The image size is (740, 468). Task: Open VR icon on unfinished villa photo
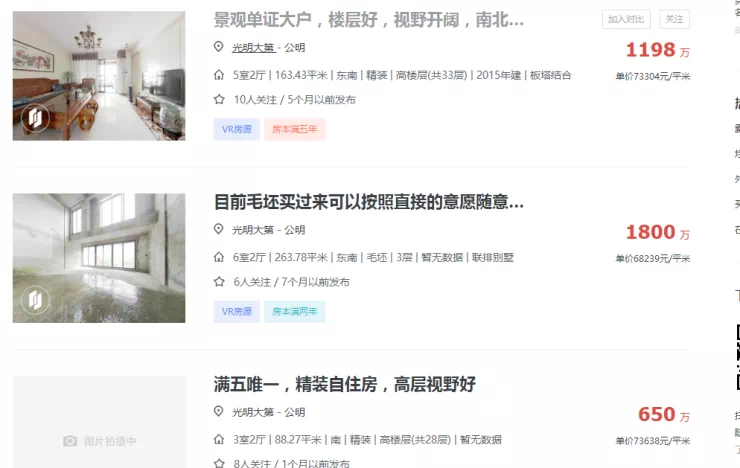point(35,300)
